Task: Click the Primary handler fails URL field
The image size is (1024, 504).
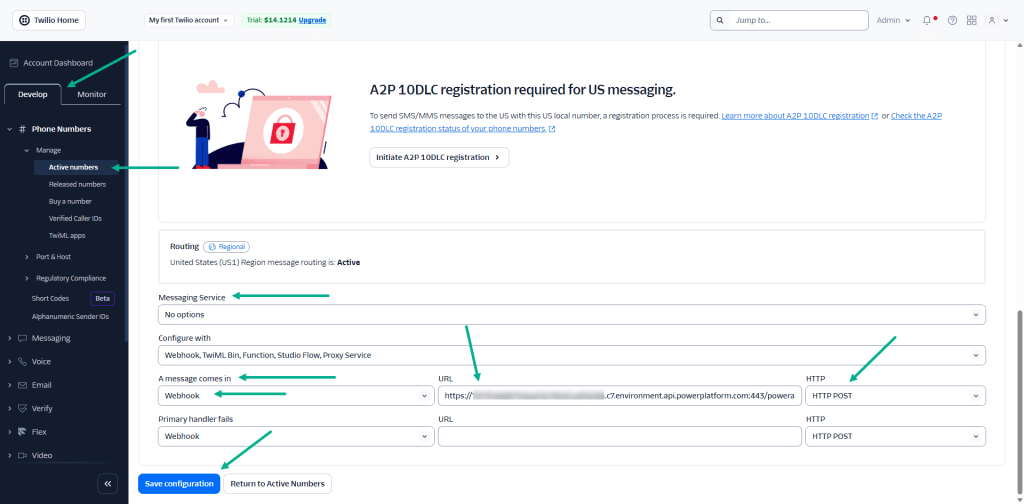Action: point(619,436)
